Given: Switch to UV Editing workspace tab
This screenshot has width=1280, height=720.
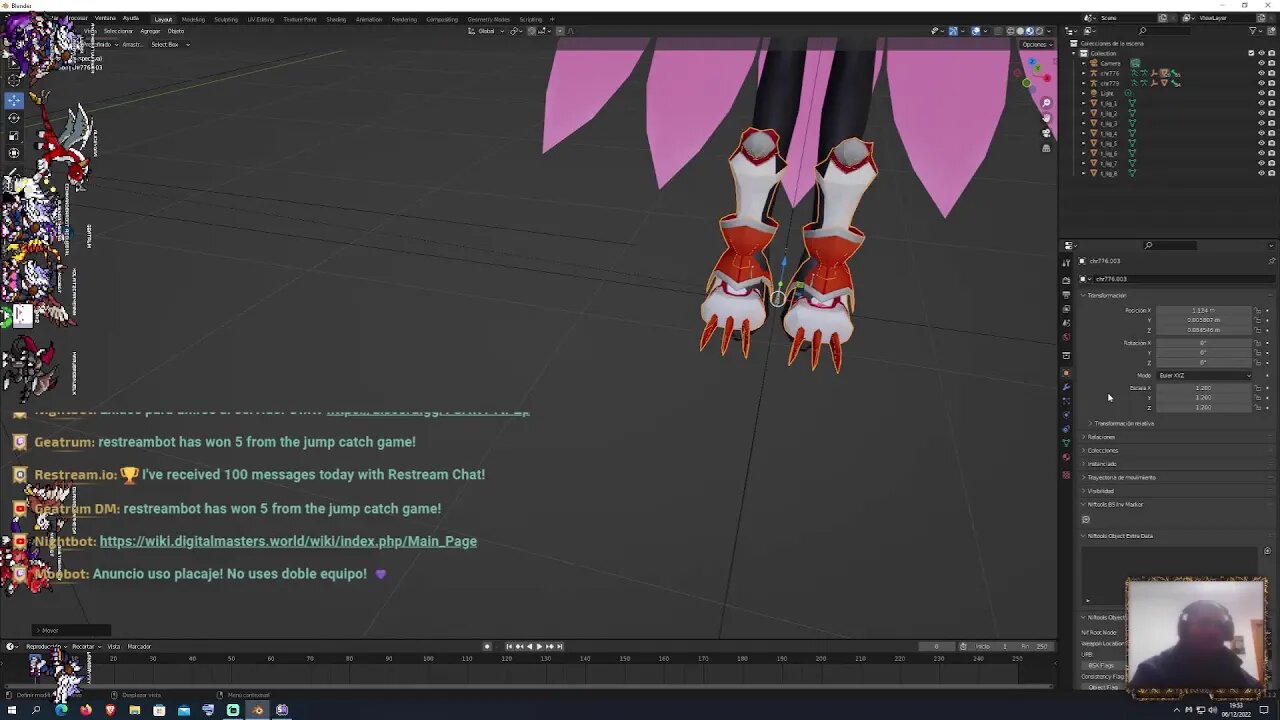Looking at the screenshot, I should coord(260,19).
